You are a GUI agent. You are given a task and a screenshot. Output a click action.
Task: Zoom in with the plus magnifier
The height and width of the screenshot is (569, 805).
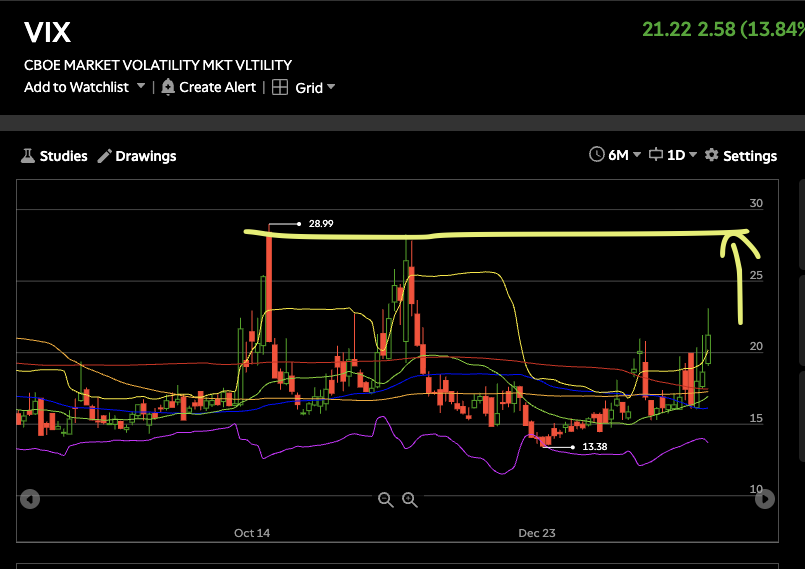click(410, 500)
